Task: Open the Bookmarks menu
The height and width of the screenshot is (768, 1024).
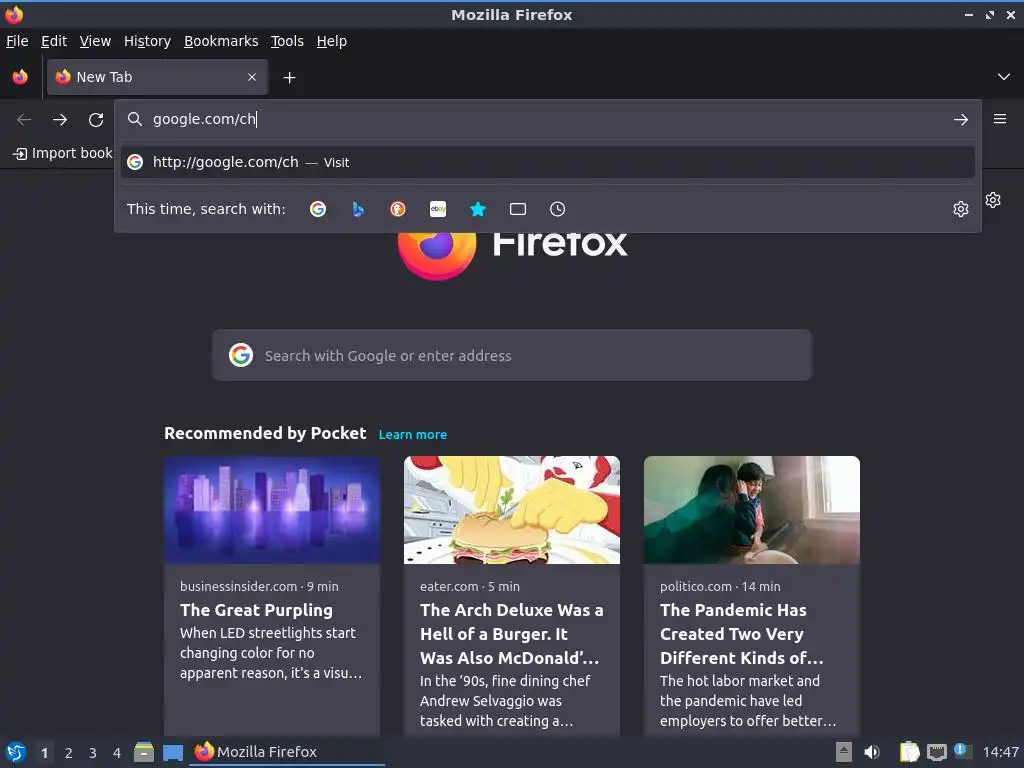Action: pos(221,41)
